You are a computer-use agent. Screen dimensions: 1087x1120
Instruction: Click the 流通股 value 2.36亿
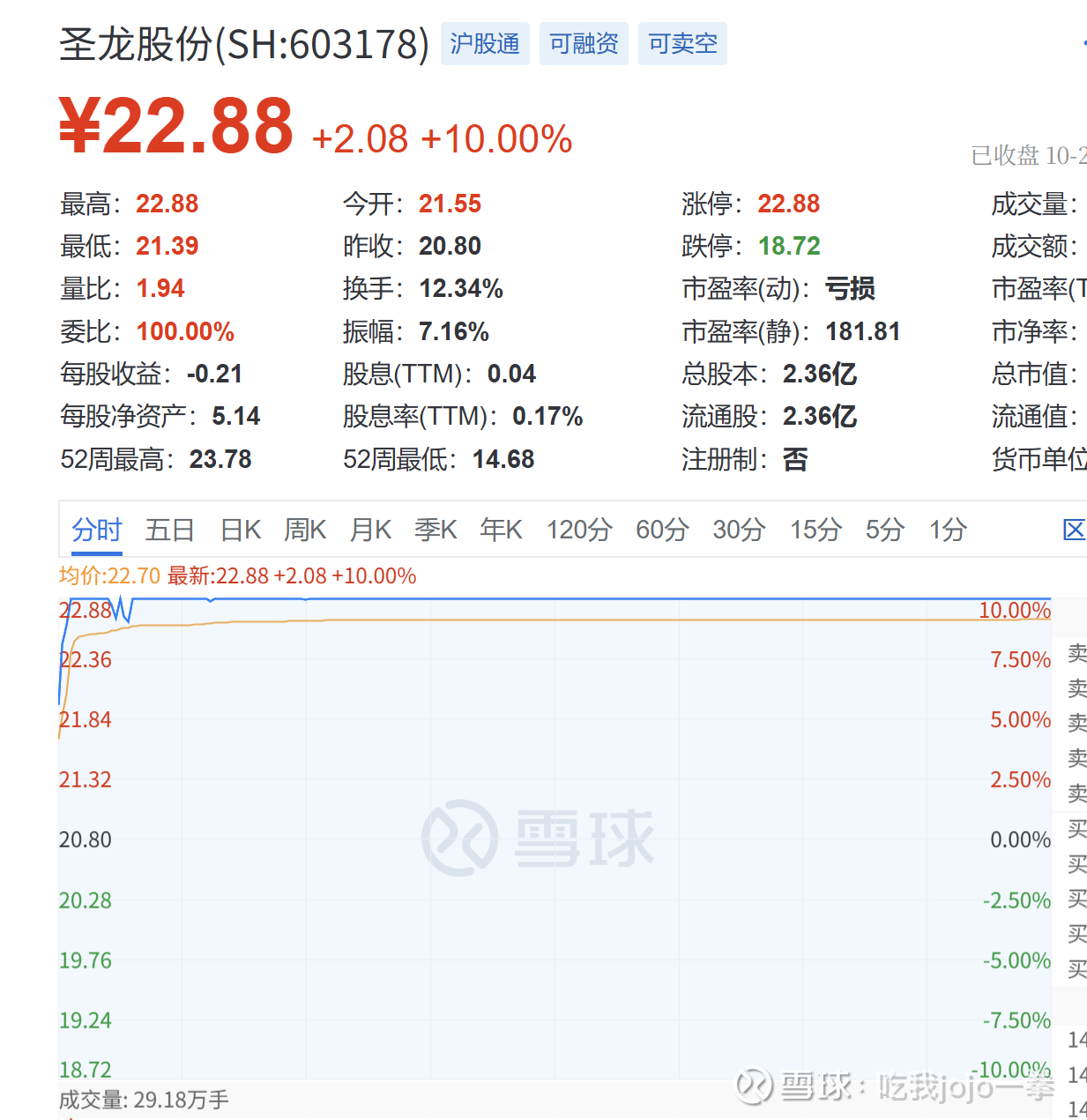point(820,416)
